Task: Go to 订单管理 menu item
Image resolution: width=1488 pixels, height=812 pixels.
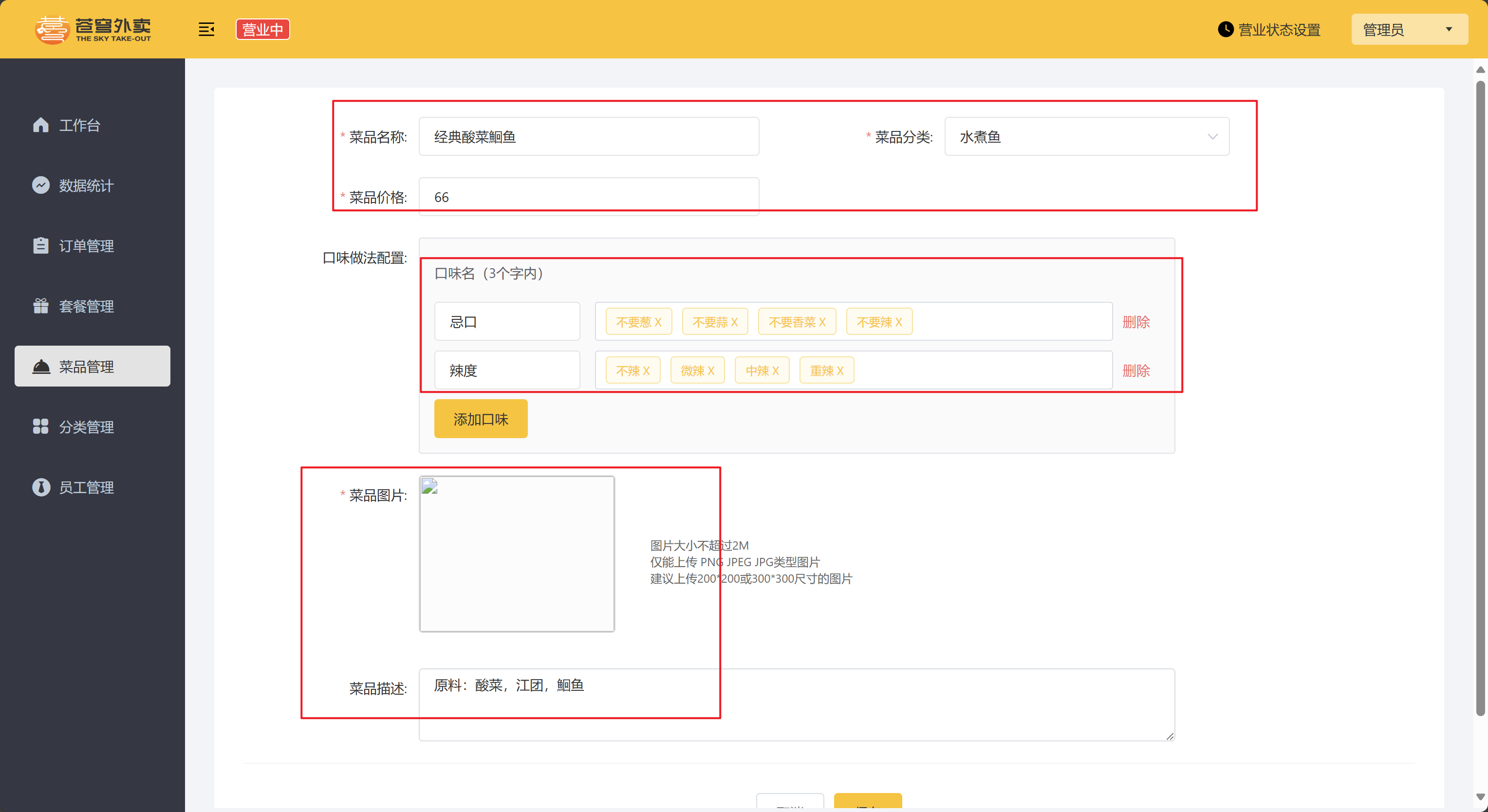Action: [x=87, y=245]
